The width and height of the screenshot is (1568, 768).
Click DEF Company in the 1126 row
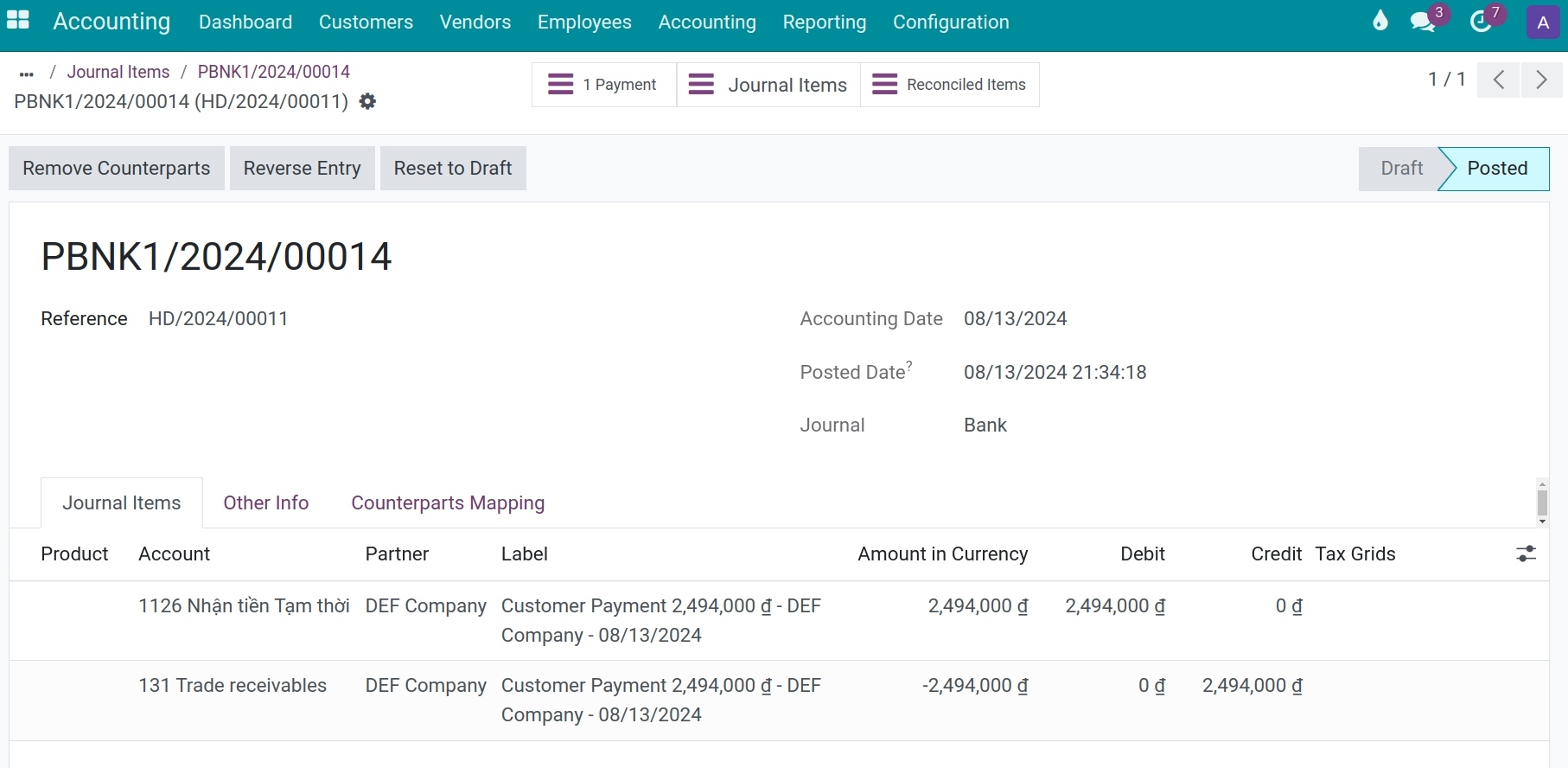tap(426, 605)
